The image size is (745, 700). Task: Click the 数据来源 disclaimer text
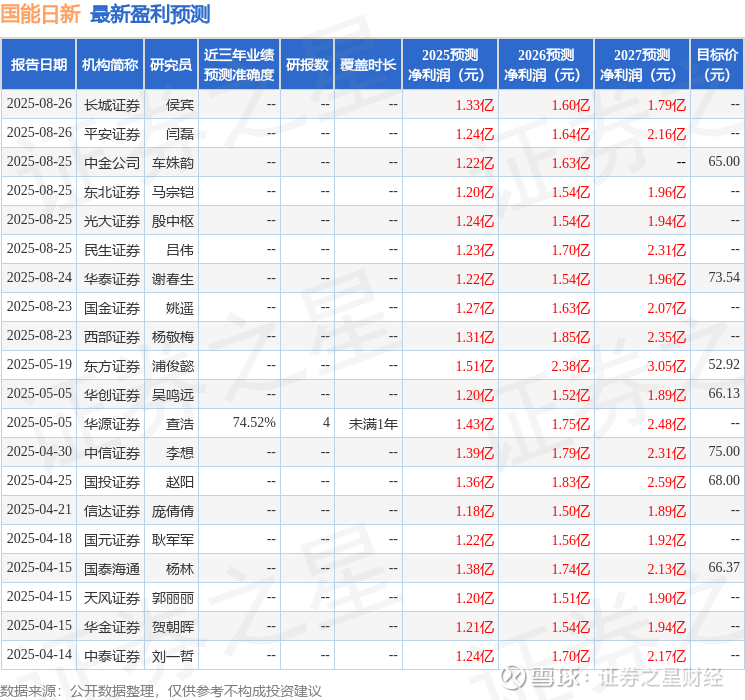tap(161, 690)
